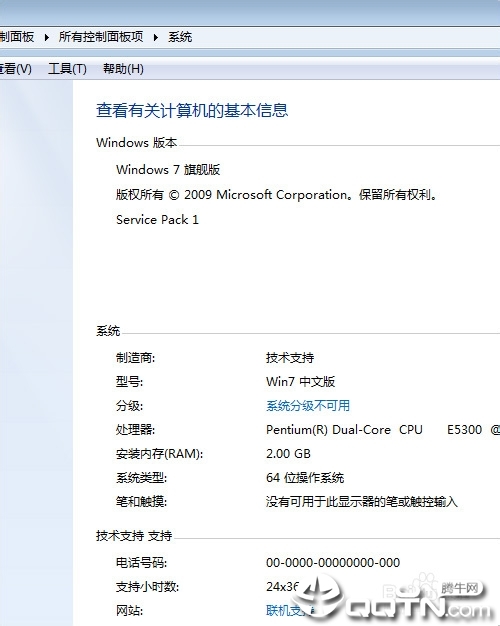Open the 查看(V) menu
The height and width of the screenshot is (626, 500).
point(16,69)
